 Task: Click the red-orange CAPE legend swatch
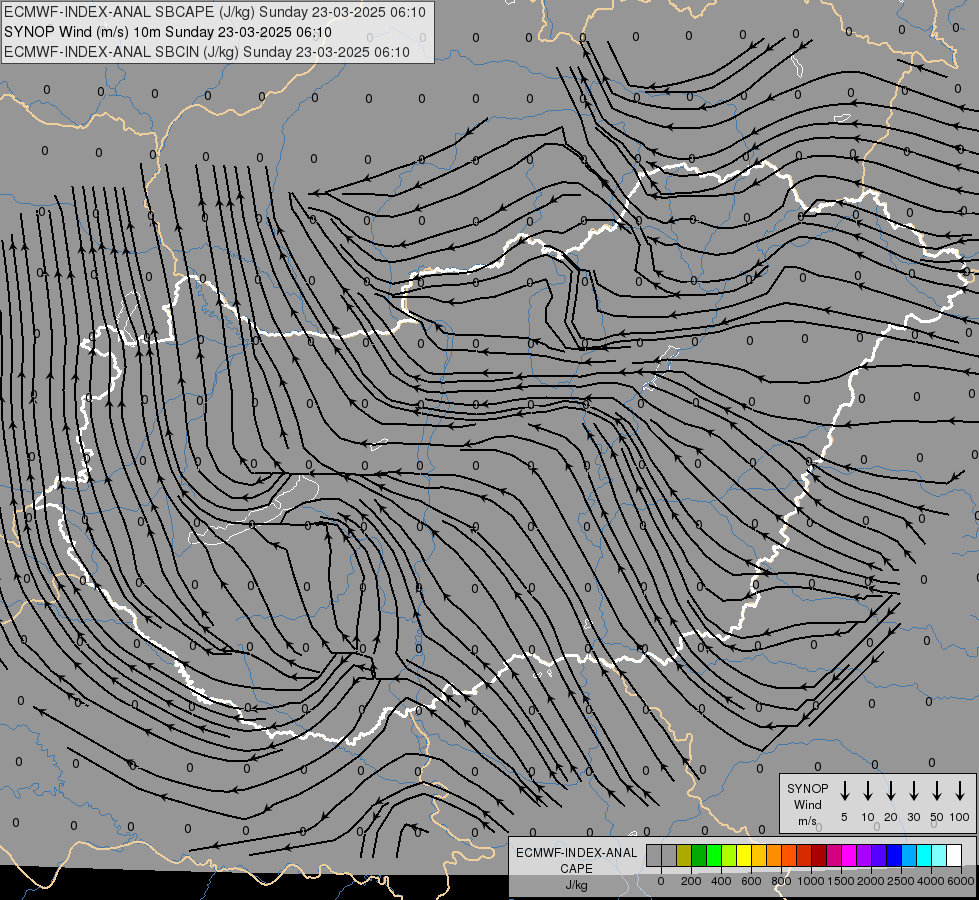click(x=789, y=855)
